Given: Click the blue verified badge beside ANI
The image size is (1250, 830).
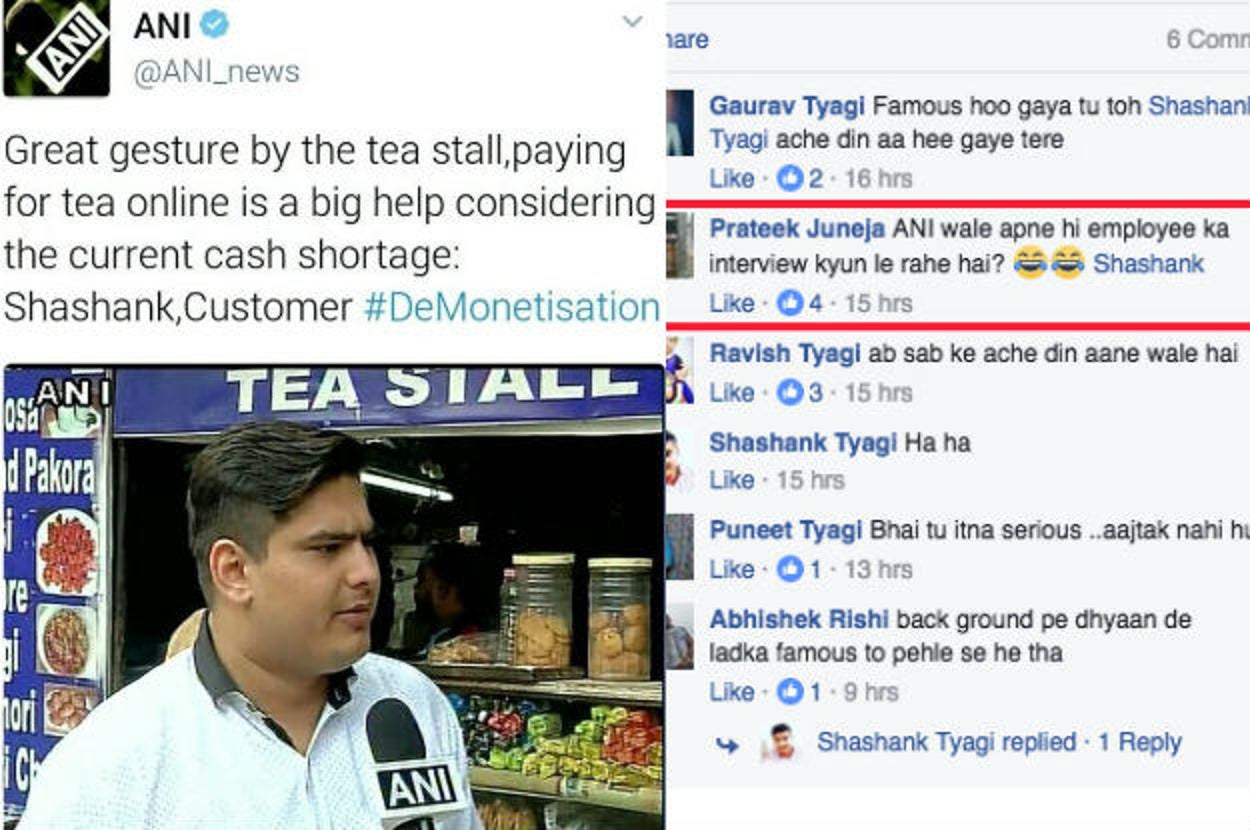Looking at the screenshot, I should (x=214, y=25).
